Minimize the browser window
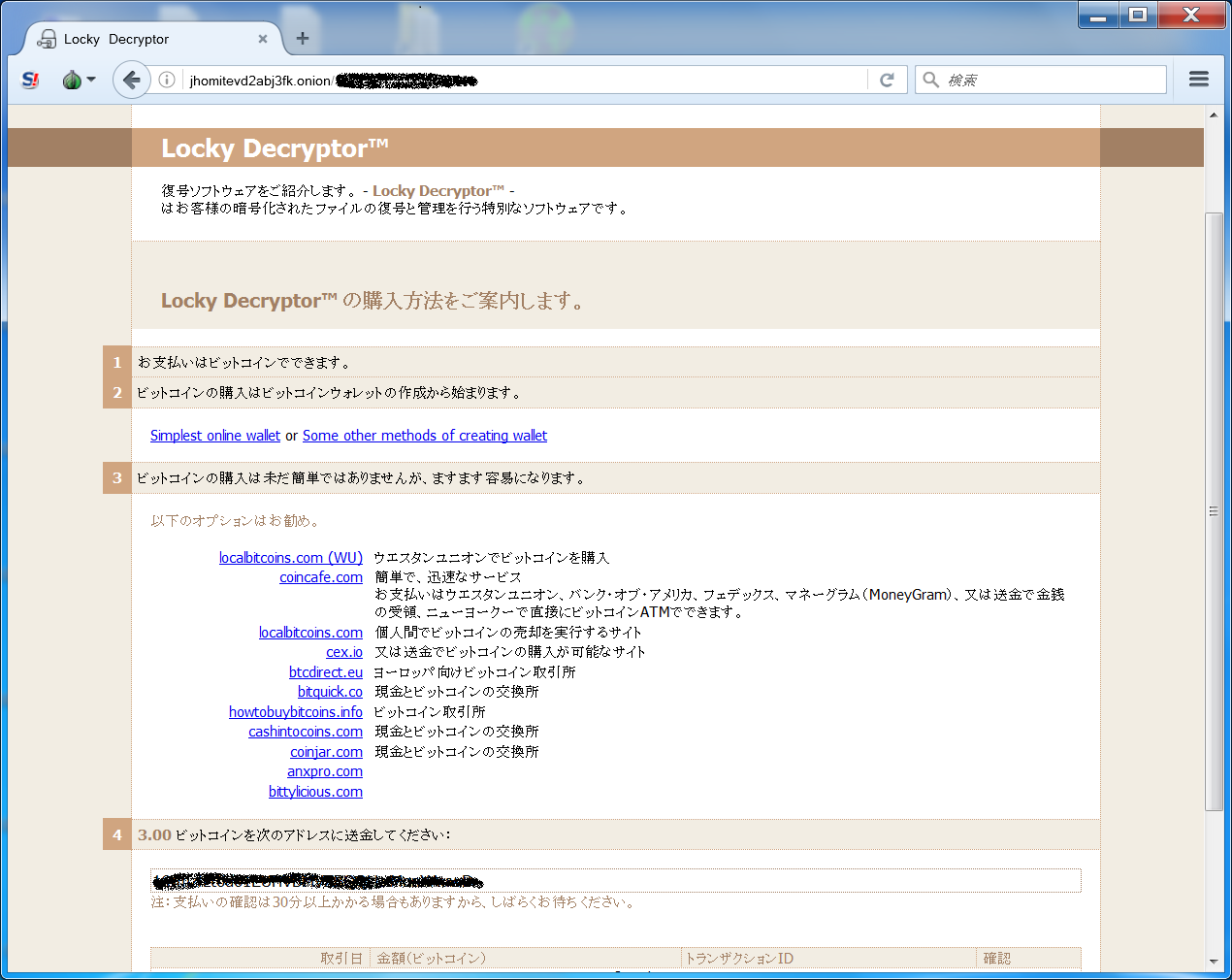The image size is (1232, 980). [1098, 15]
